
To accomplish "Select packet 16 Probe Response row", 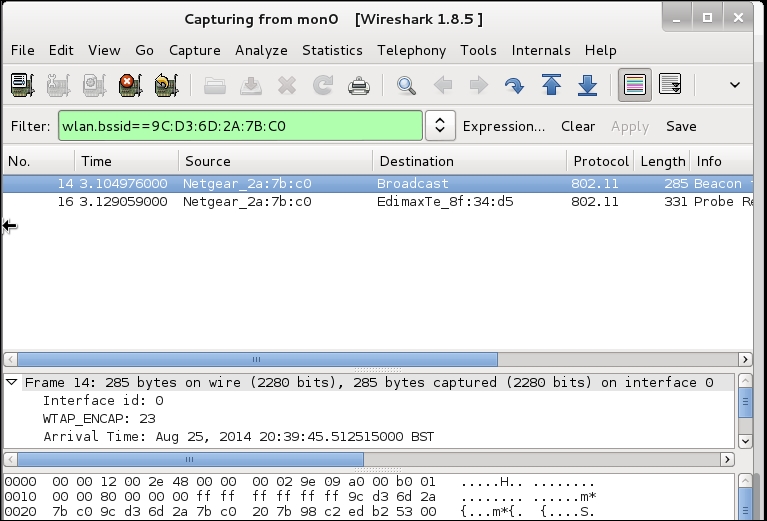I will 378,202.
